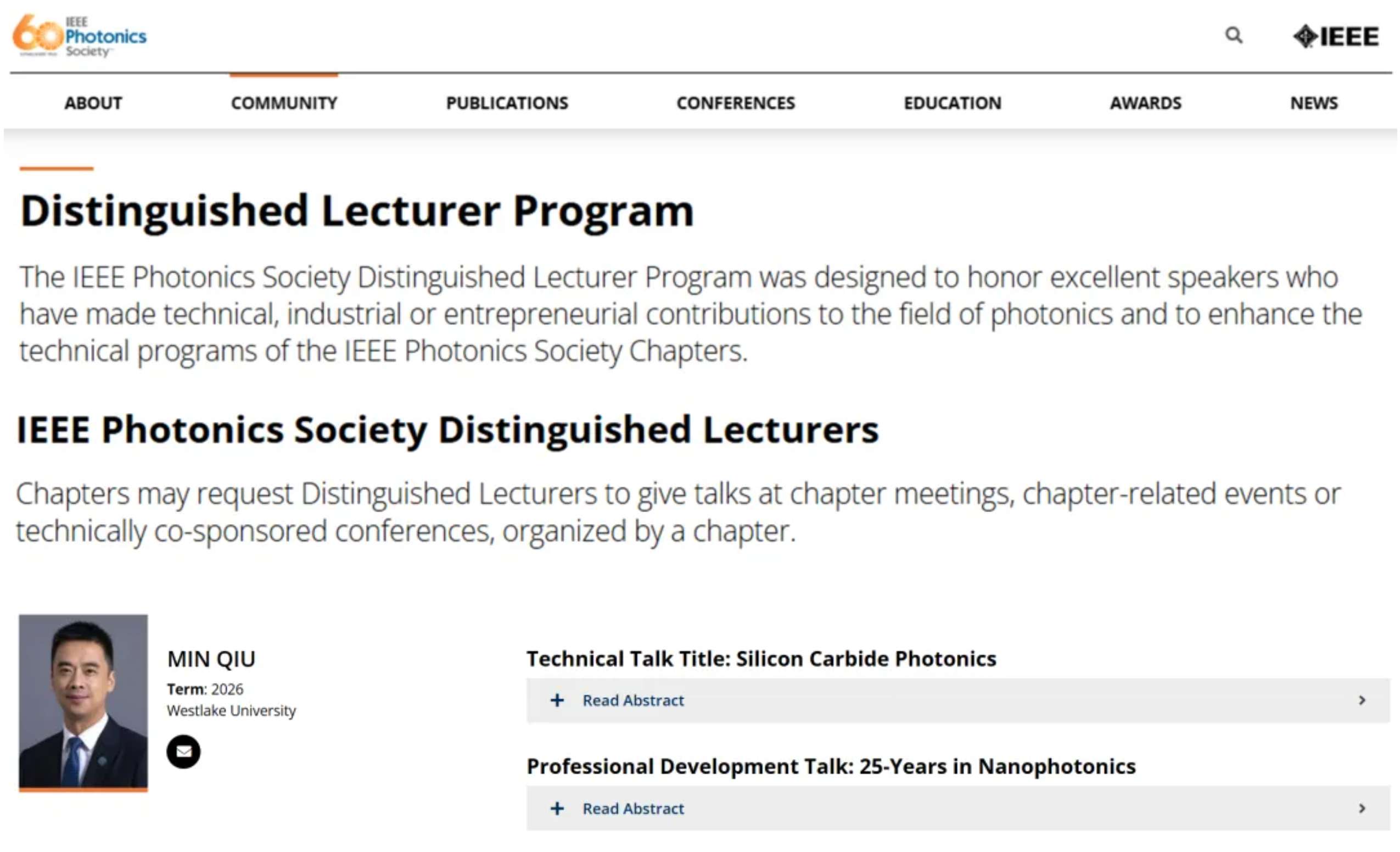The height and width of the screenshot is (852, 1400).
Task: Open the Education menu
Action: (x=952, y=103)
